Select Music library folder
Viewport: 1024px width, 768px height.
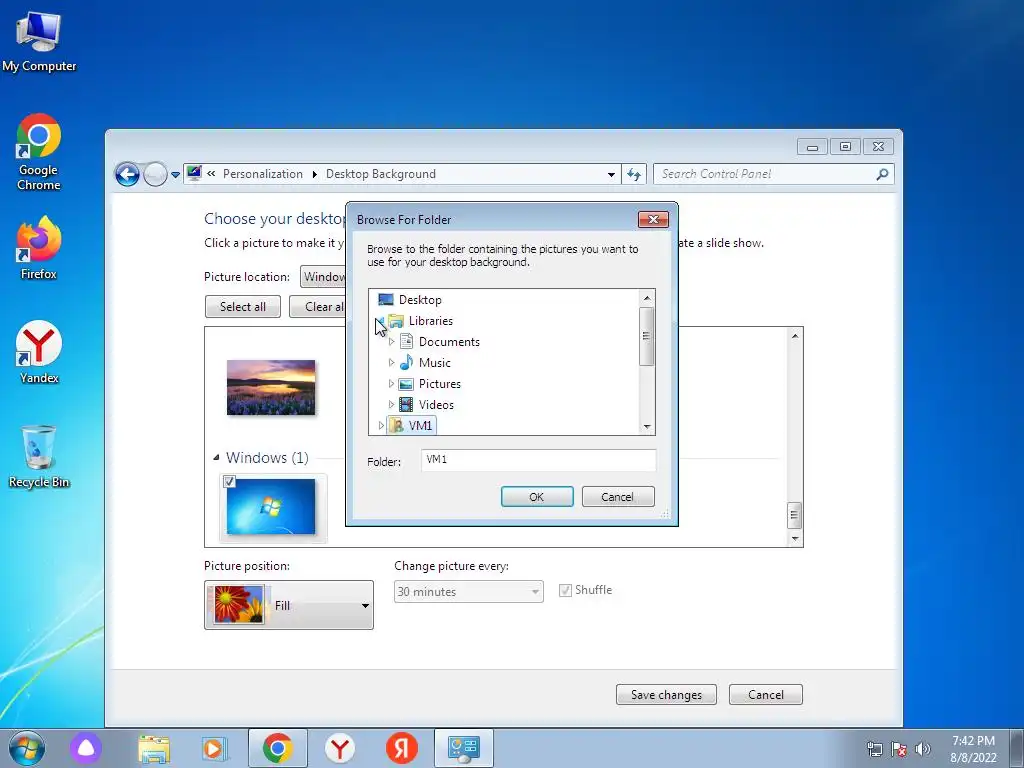click(x=434, y=362)
